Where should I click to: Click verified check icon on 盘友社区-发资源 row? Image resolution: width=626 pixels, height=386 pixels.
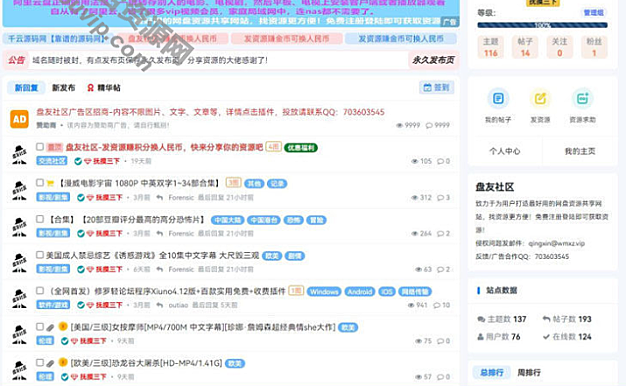click(x=78, y=161)
